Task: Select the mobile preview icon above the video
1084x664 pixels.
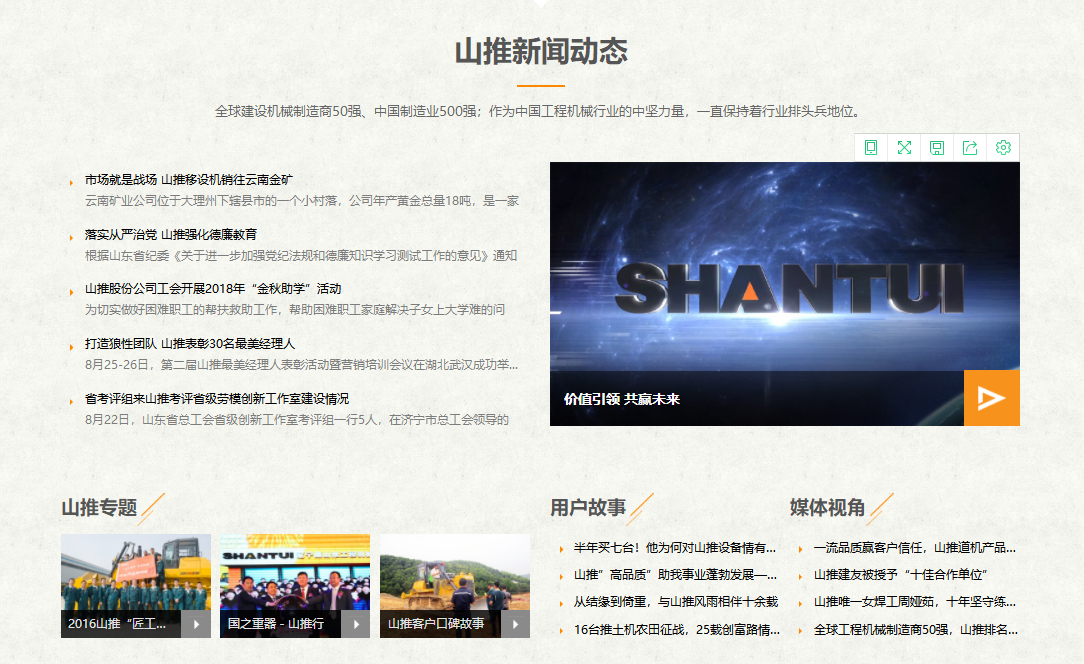Action: 872,147
